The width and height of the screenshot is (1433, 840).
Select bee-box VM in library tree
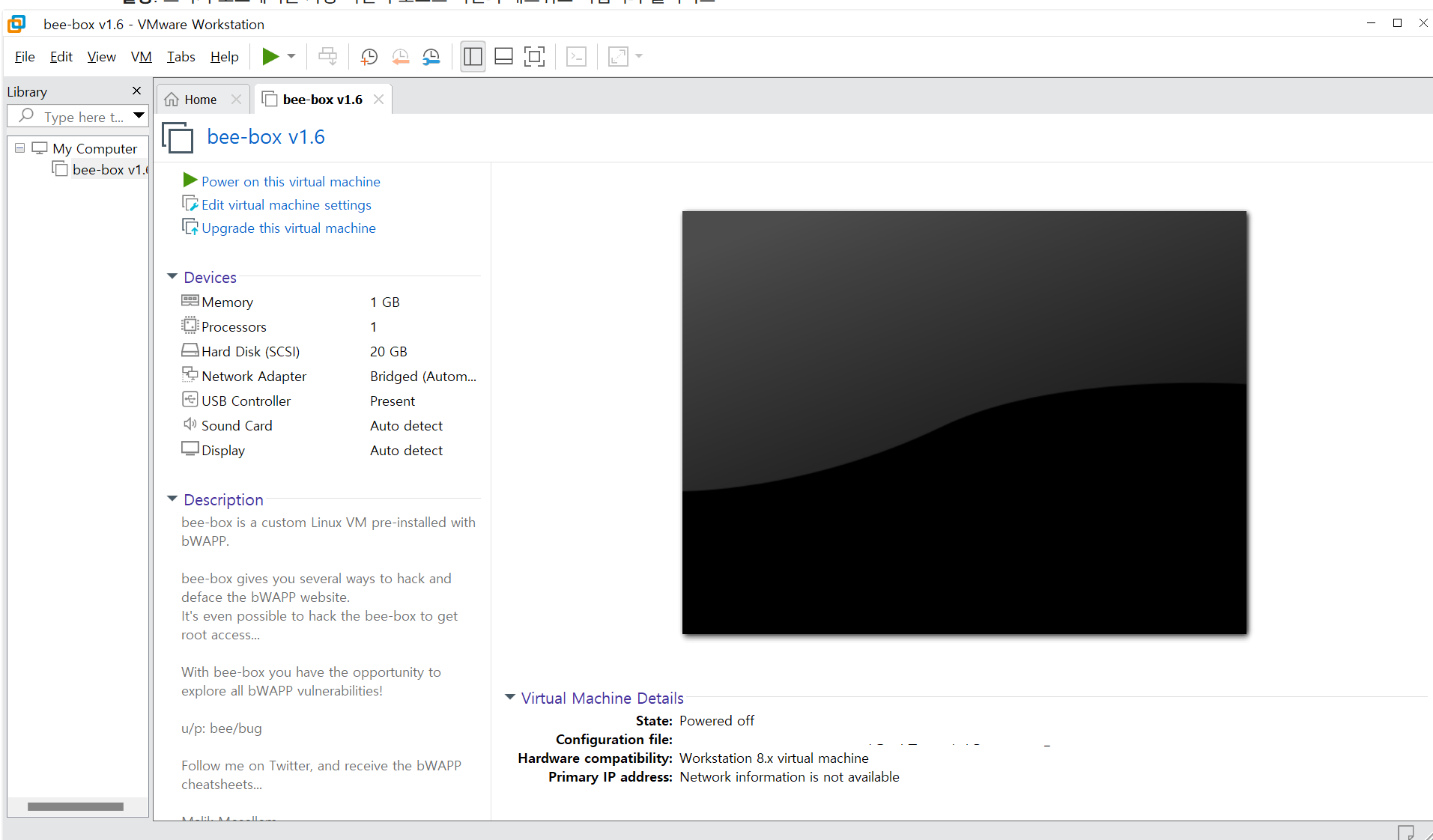tap(100, 169)
